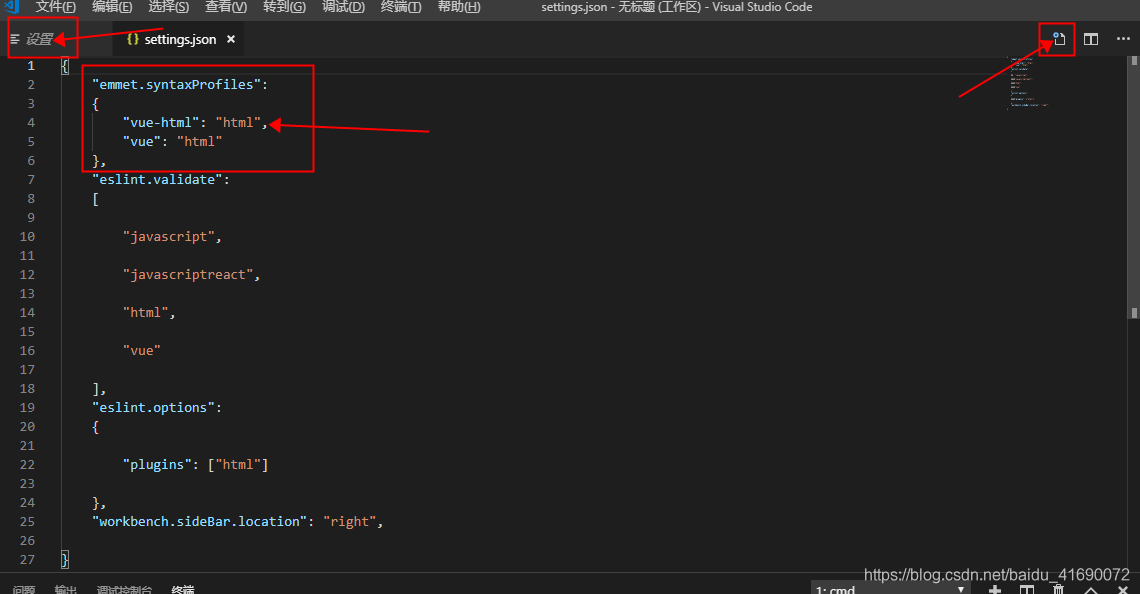Click the "vue" string on line 16
Image resolution: width=1140 pixels, height=594 pixels.
point(142,350)
